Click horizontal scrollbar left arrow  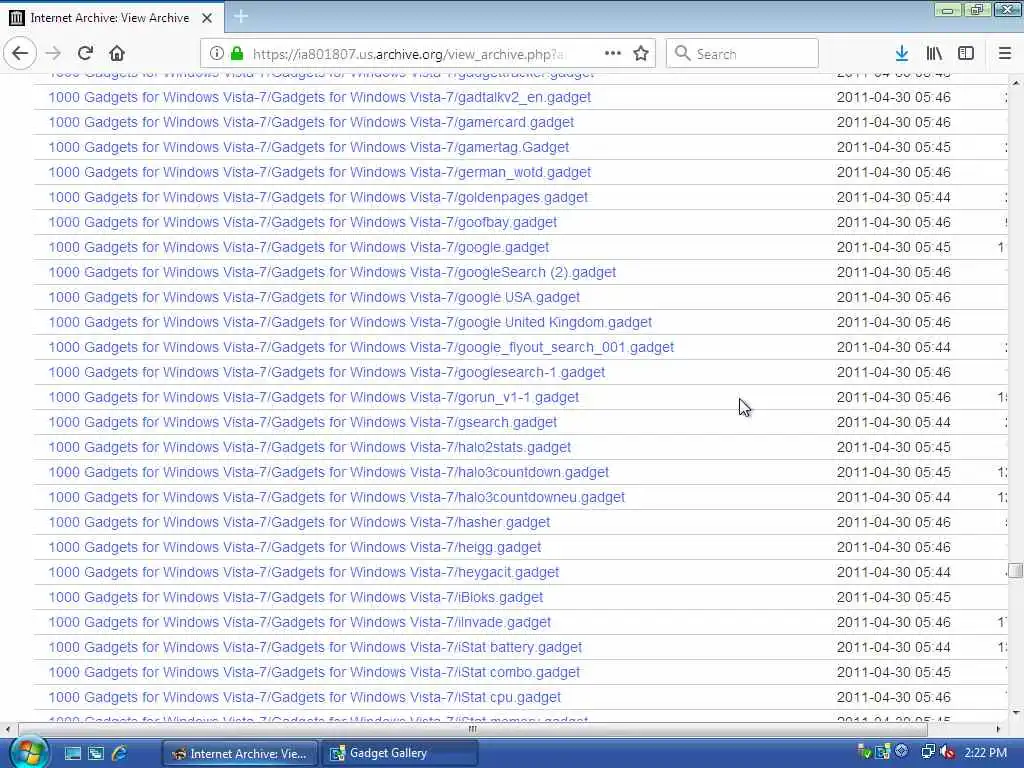7,729
